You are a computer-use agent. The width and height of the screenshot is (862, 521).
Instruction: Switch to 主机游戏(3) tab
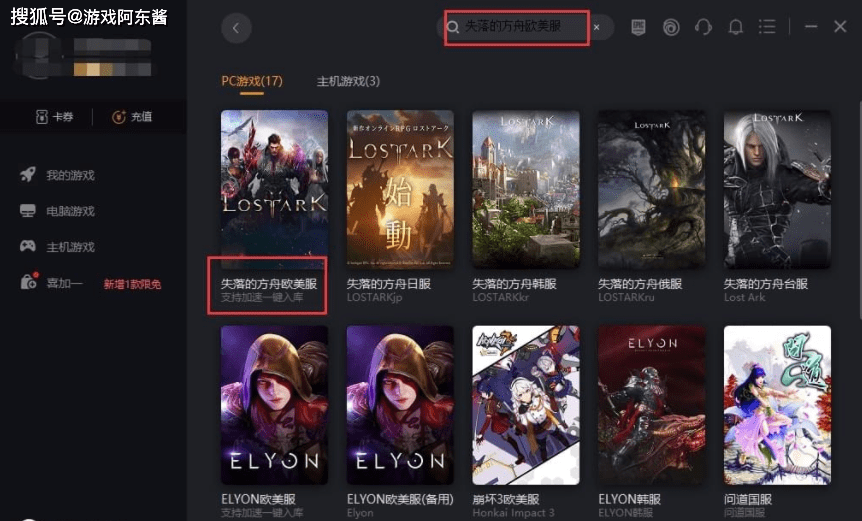348,81
